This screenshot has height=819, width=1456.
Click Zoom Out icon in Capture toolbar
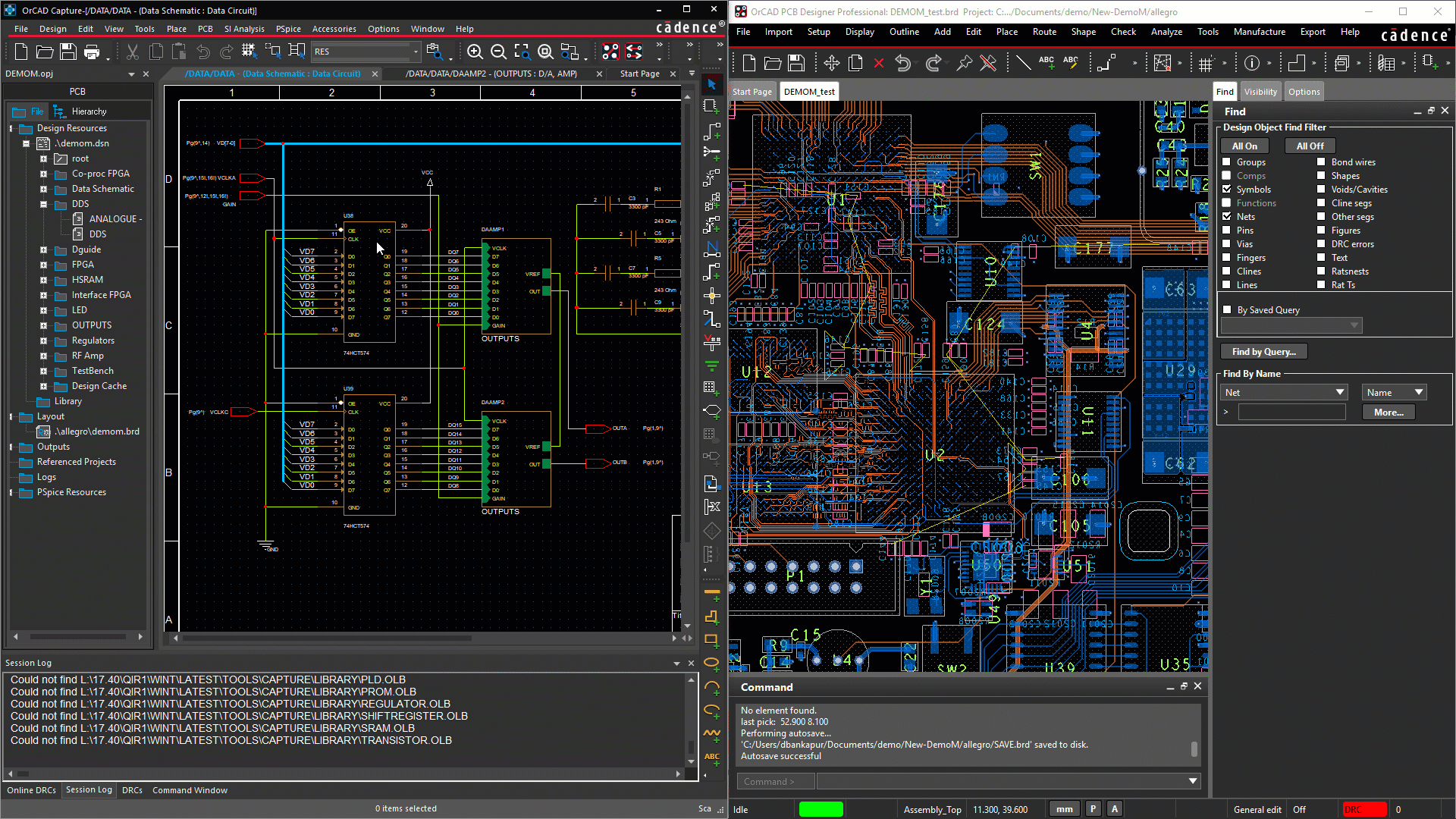(498, 52)
